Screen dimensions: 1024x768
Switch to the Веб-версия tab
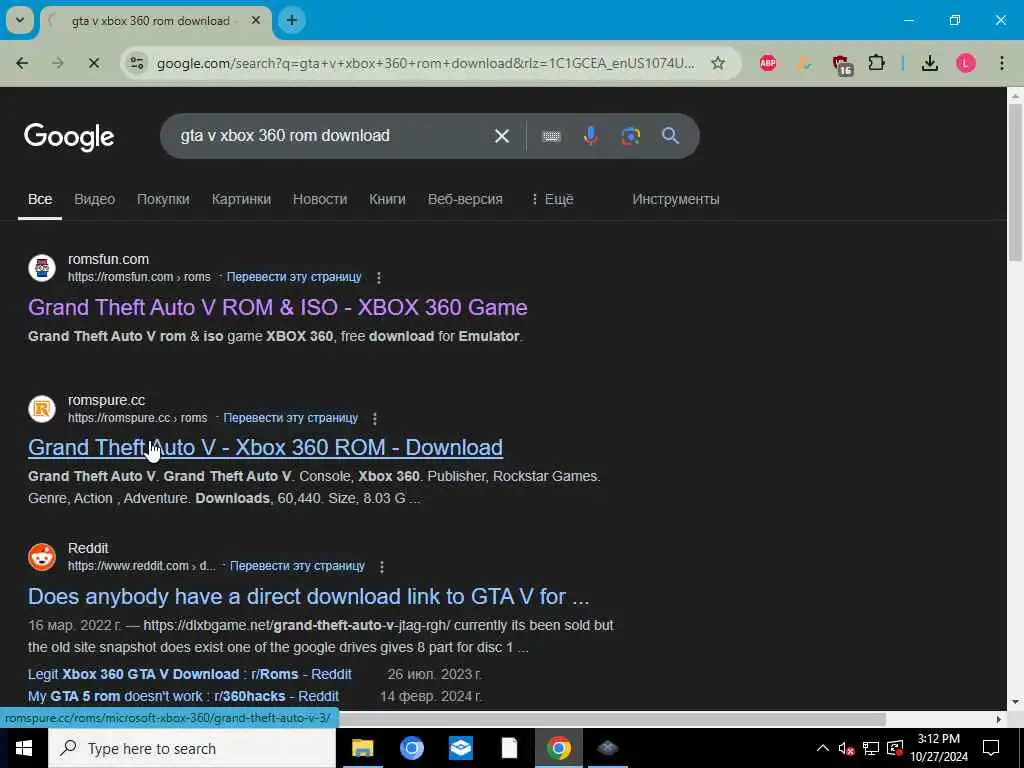465,199
